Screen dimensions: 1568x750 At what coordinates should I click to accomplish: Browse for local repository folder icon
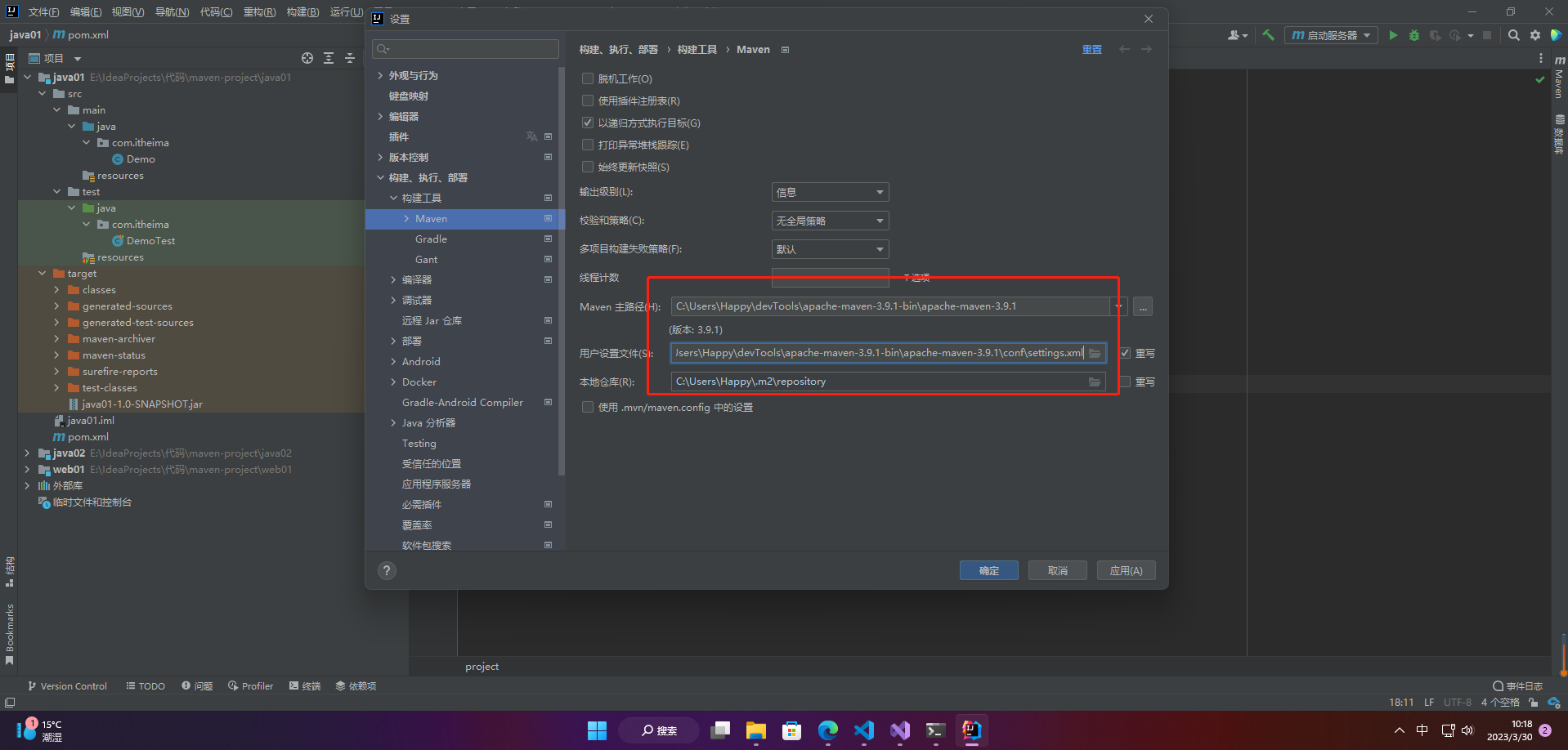tap(1095, 382)
